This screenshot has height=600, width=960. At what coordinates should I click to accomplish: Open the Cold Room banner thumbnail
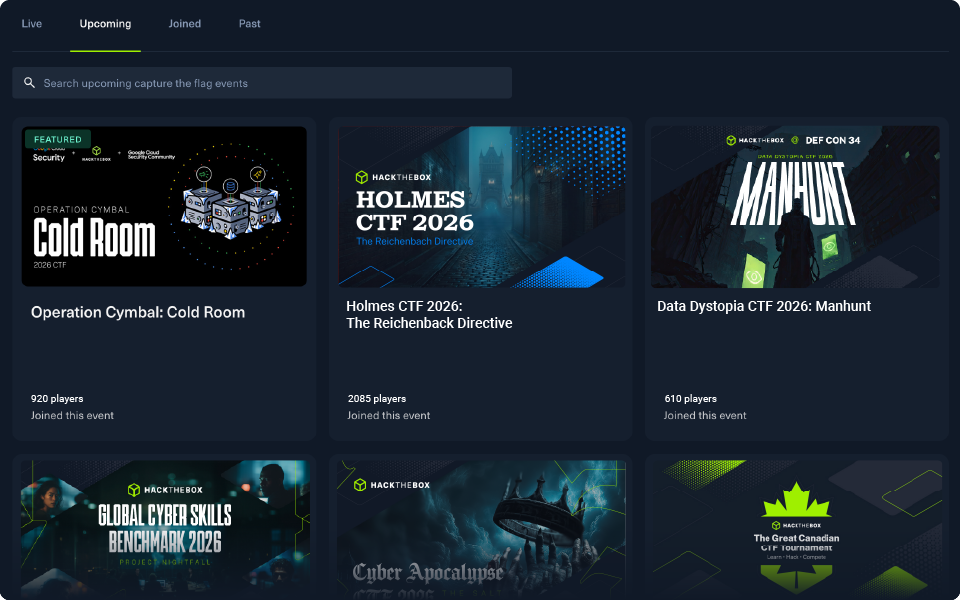pos(164,206)
